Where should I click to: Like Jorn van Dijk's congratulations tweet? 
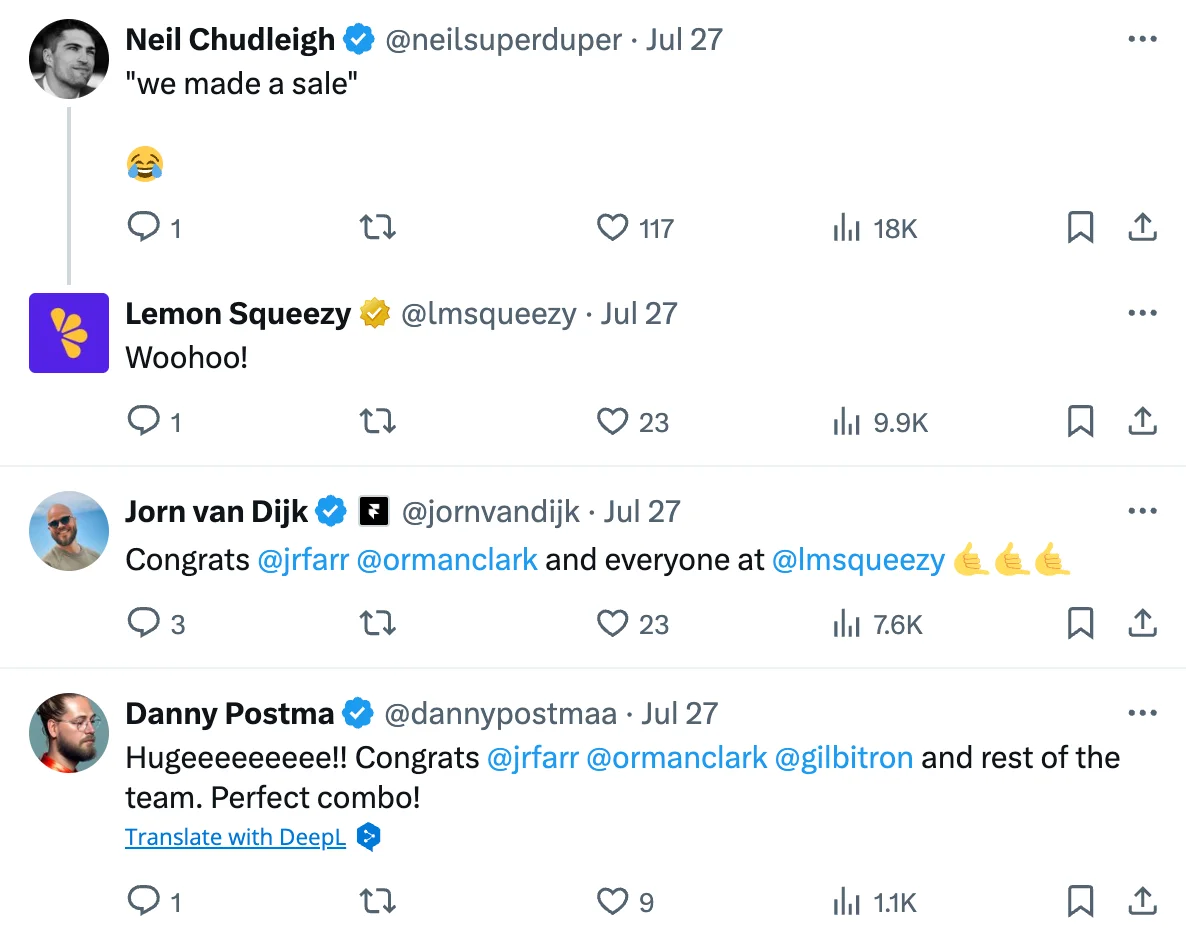612,623
